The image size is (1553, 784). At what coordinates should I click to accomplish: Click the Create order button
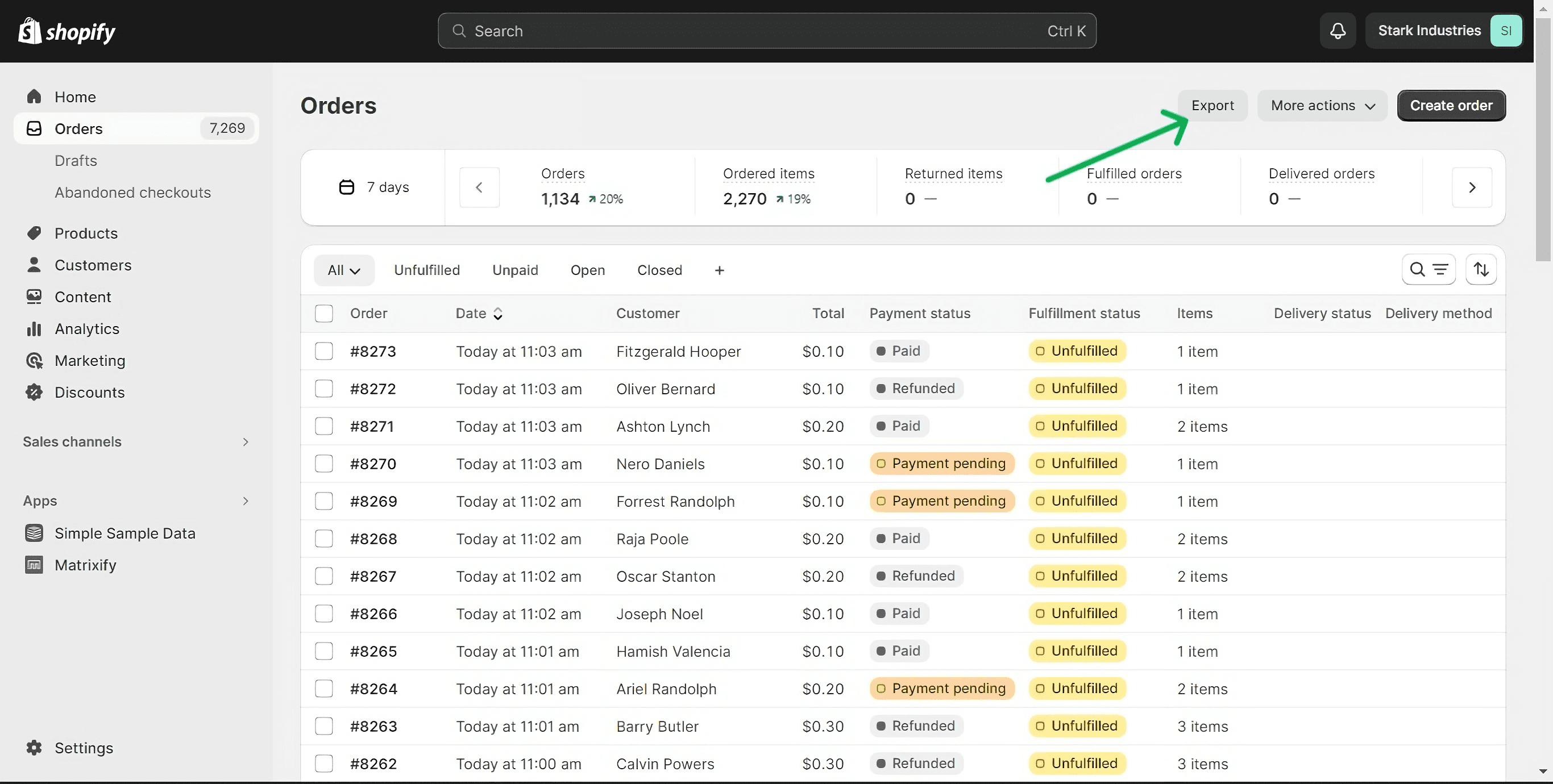click(x=1451, y=106)
